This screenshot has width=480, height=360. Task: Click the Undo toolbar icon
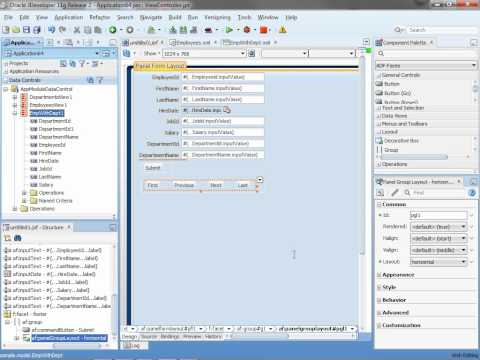(x=51, y=30)
